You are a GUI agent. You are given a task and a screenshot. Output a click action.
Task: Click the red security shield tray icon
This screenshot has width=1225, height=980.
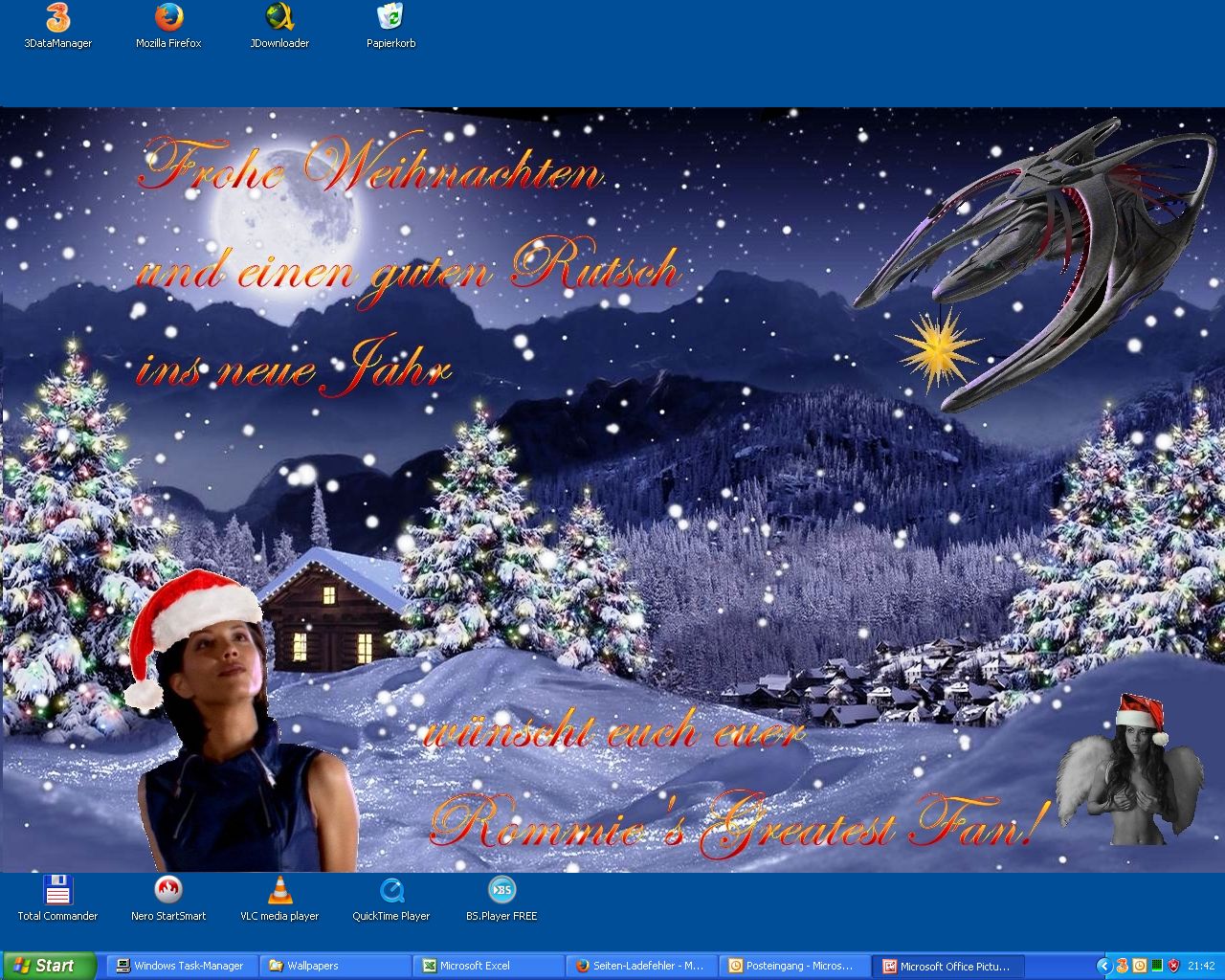tap(1173, 966)
